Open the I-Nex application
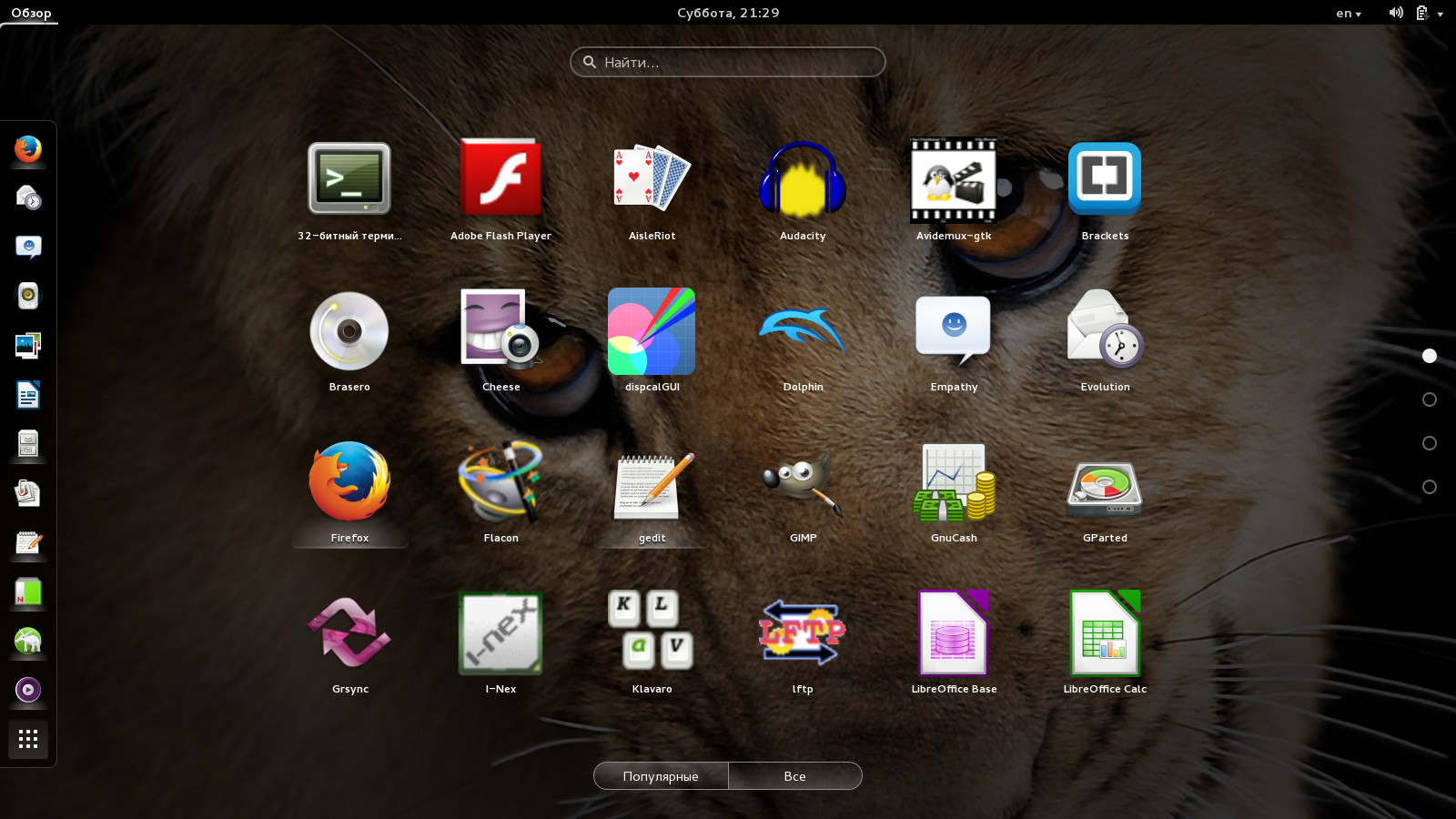1456x819 pixels. [500, 632]
